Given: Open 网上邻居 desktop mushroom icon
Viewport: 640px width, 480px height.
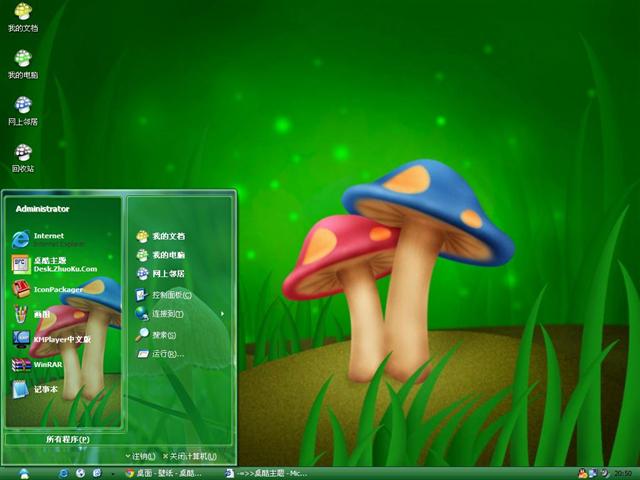Looking at the screenshot, I should click(x=23, y=111).
